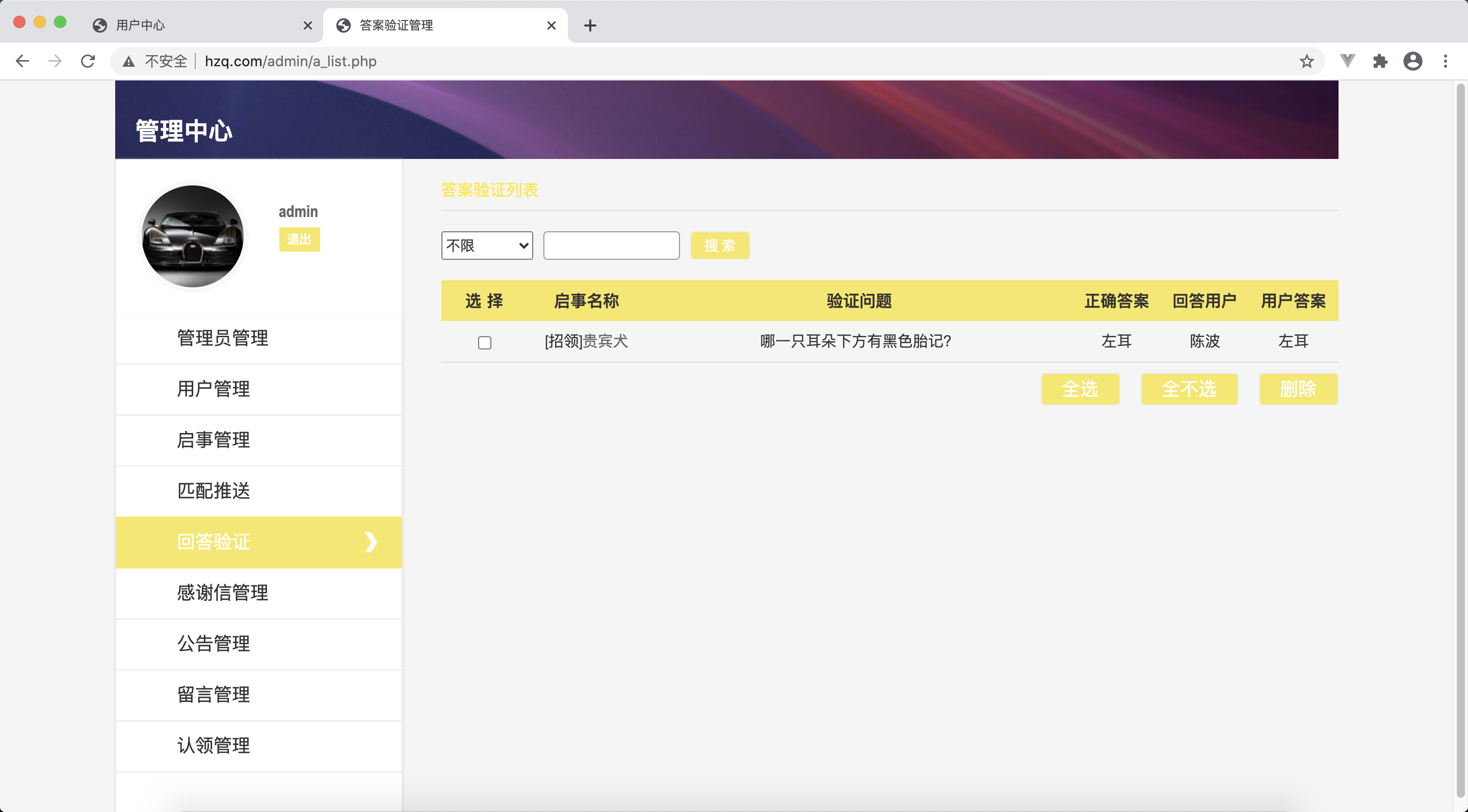1468x812 pixels.
Task: Click the 答案验证列表 heading
Action: point(489,190)
